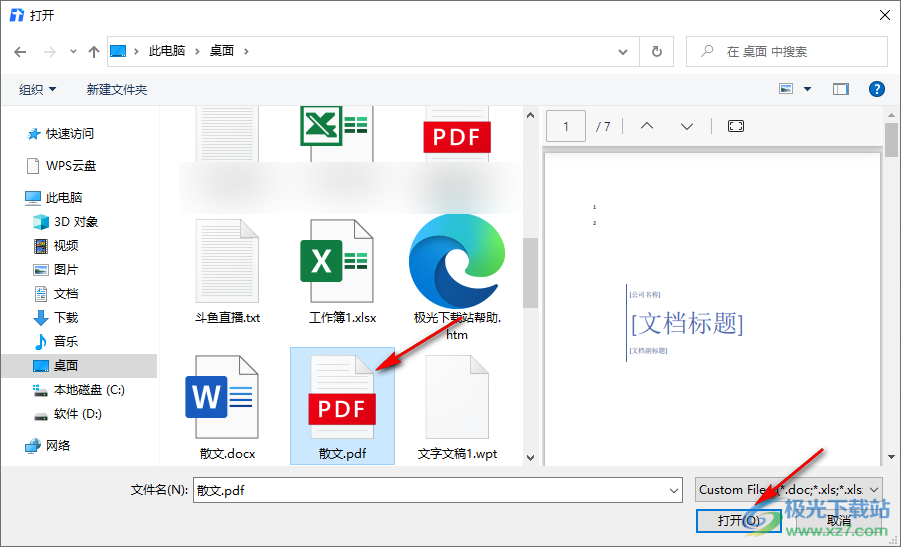Image resolution: width=901 pixels, height=547 pixels.
Task: Click the preview page number field
Action: (565, 126)
